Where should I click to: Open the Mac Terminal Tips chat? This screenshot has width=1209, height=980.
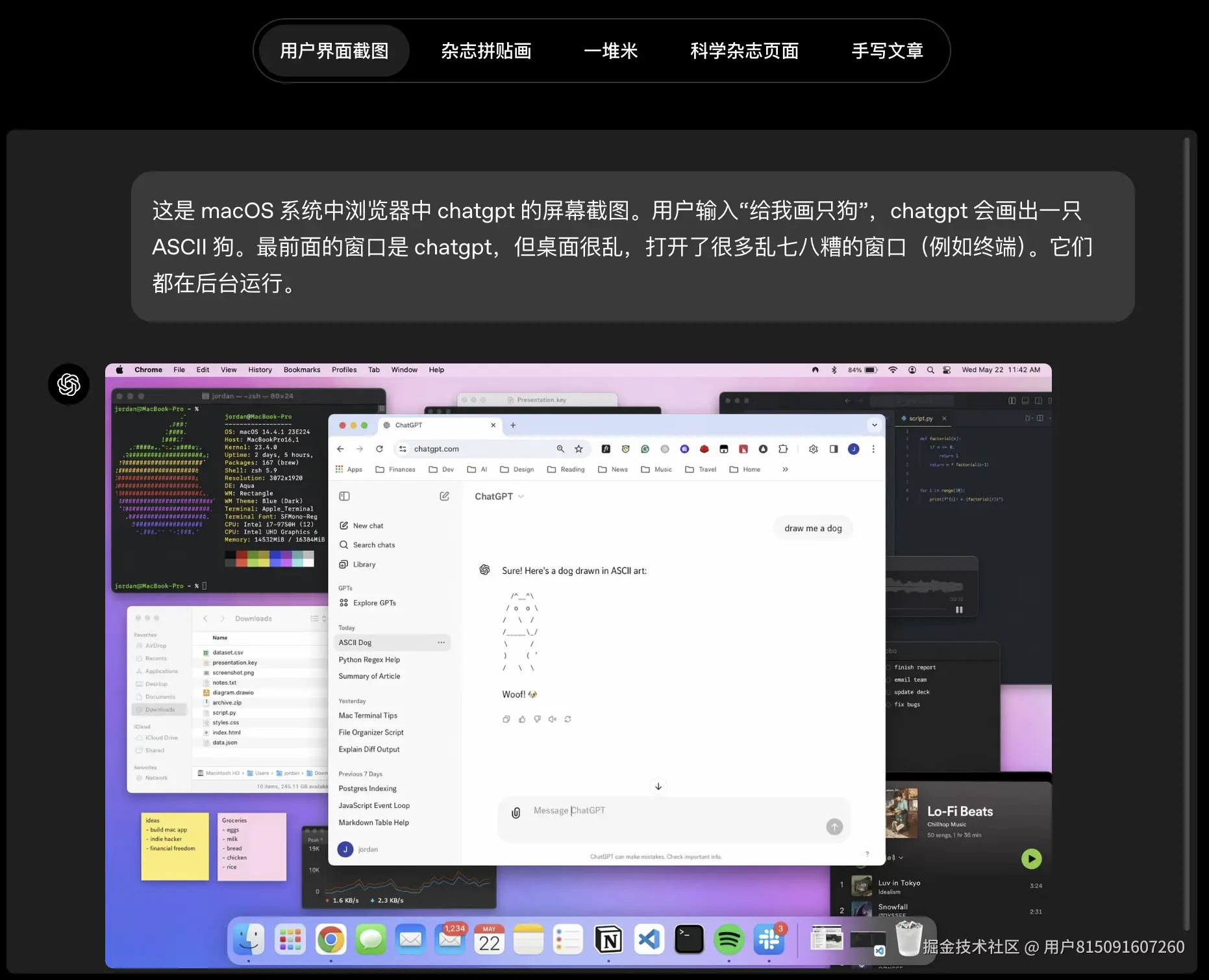click(x=368, y=715)
